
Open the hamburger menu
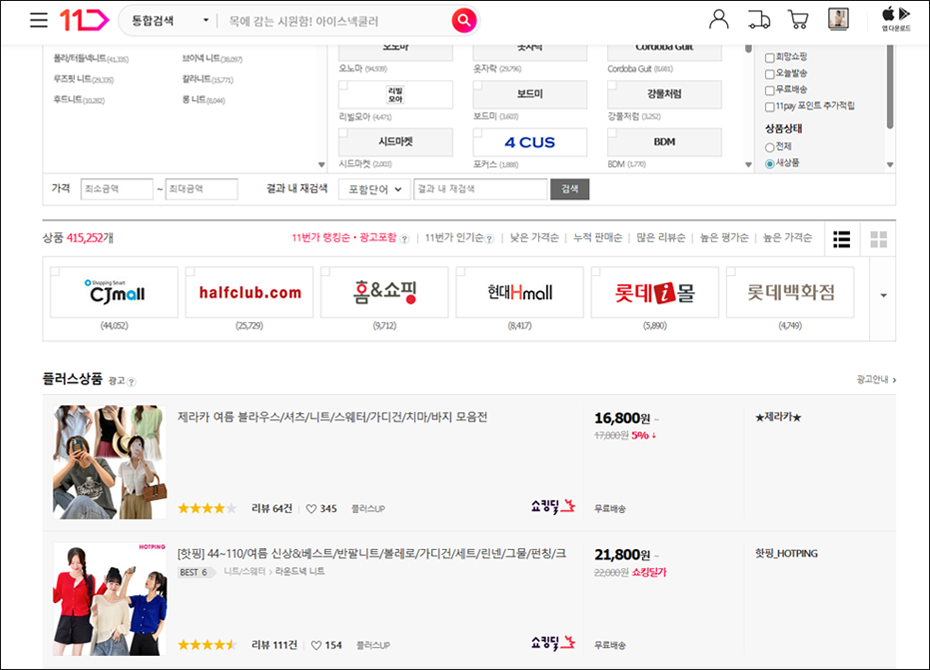(39, 20)
